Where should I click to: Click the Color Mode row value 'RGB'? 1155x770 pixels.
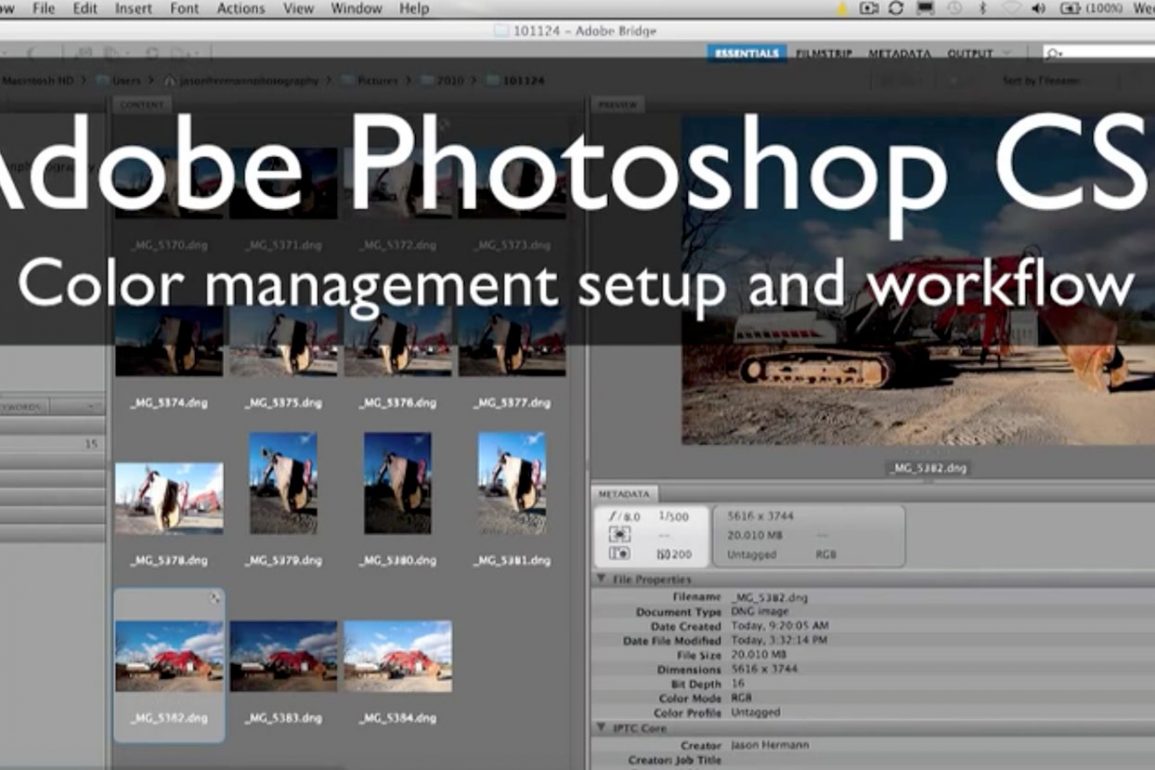pos(741,698)
